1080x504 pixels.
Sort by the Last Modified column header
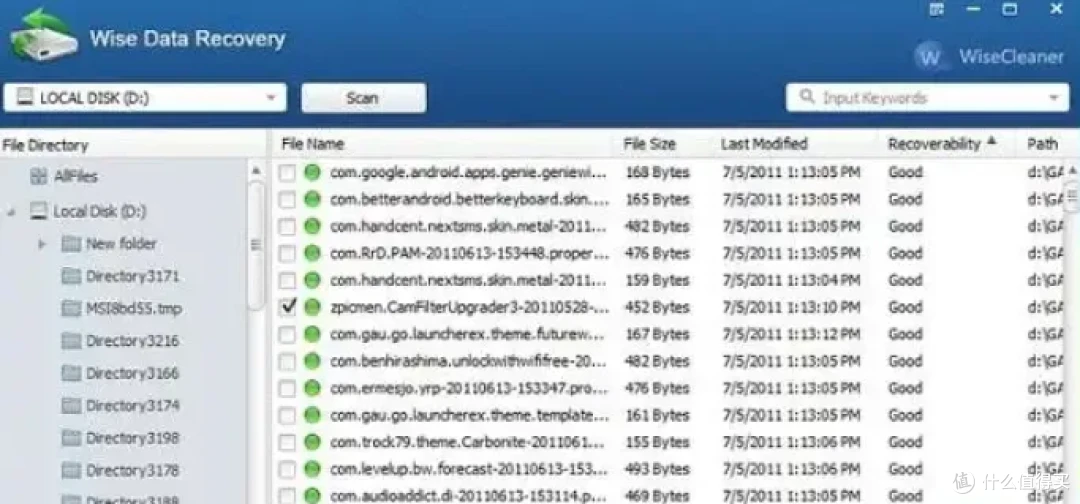pyautogui.click(x=764, y=144)
